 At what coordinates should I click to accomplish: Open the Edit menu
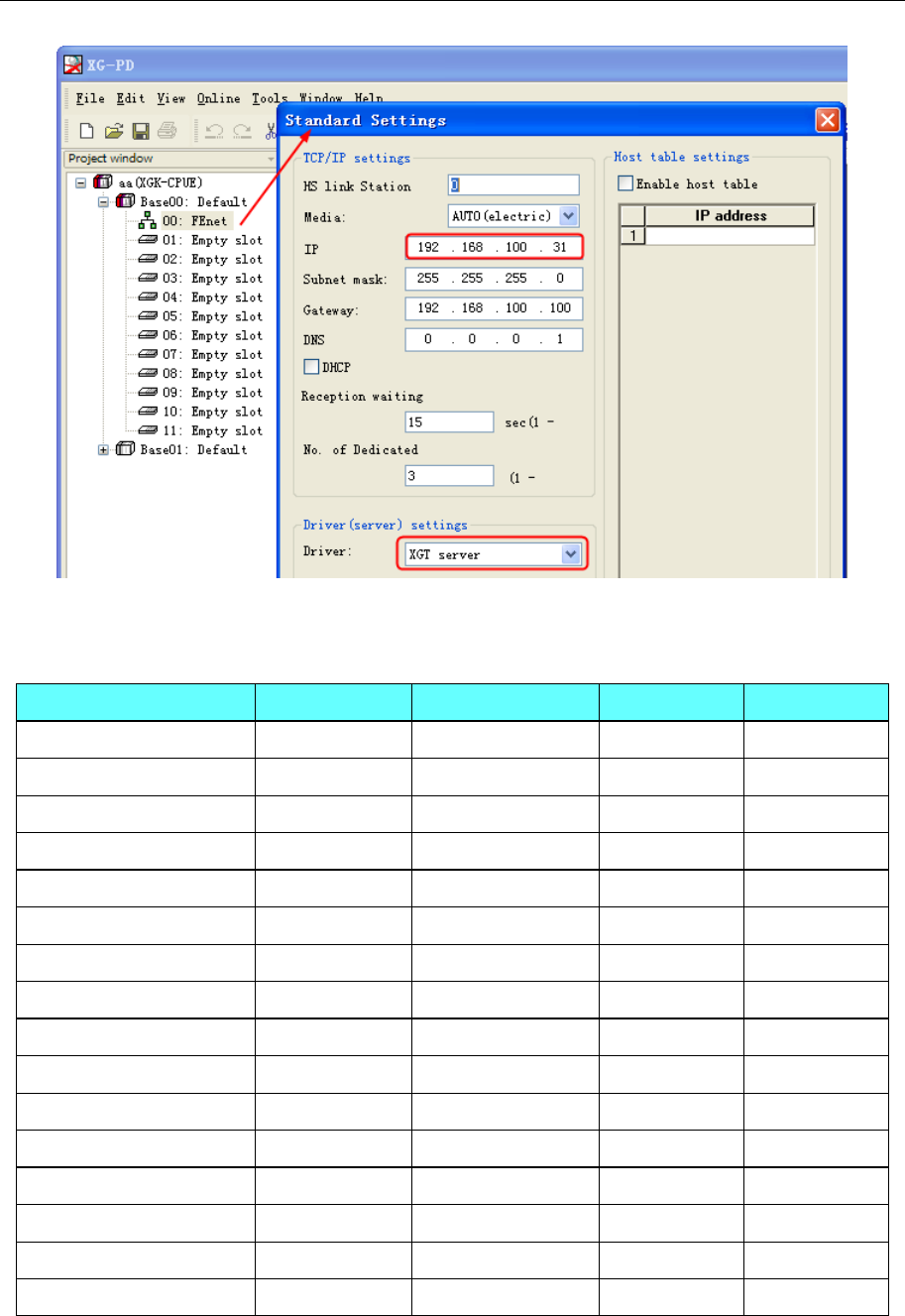tap(131, 98)
